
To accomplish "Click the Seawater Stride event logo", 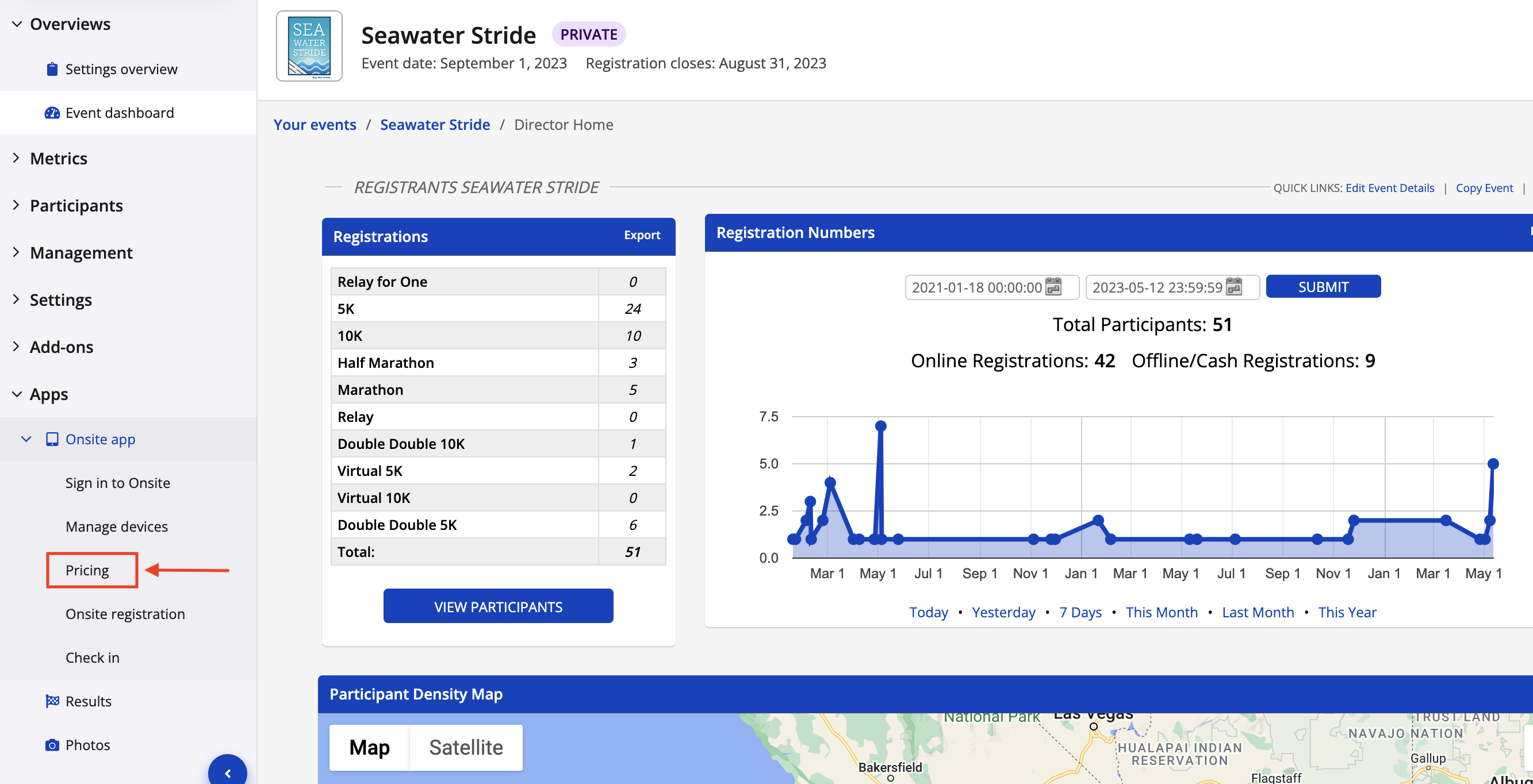I will [x=309, y=46].
